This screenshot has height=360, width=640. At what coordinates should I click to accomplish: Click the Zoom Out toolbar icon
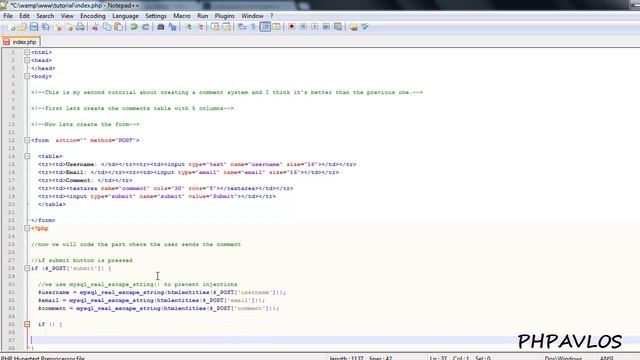(200, 27)
